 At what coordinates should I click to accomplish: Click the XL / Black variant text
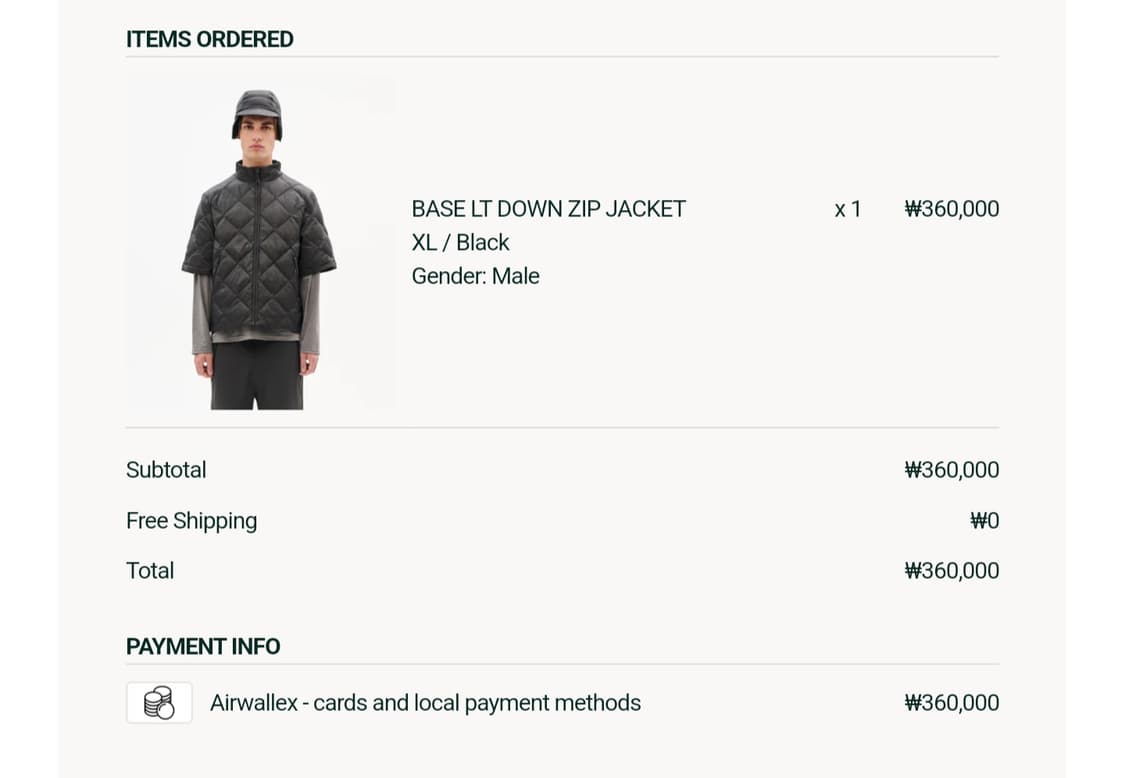click(x=460, y=243)
